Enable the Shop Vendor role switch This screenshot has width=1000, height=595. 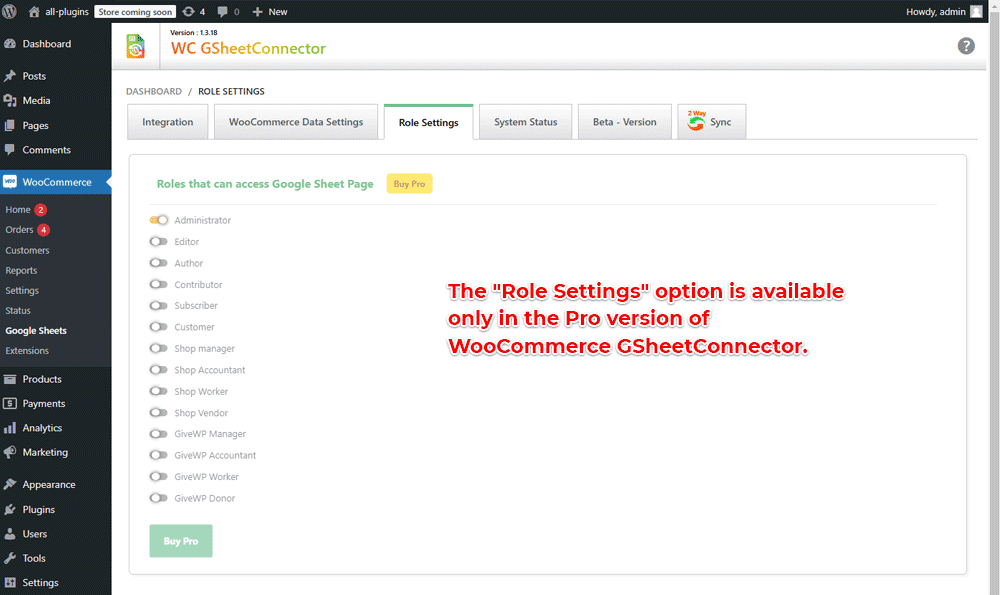(159, 413)
